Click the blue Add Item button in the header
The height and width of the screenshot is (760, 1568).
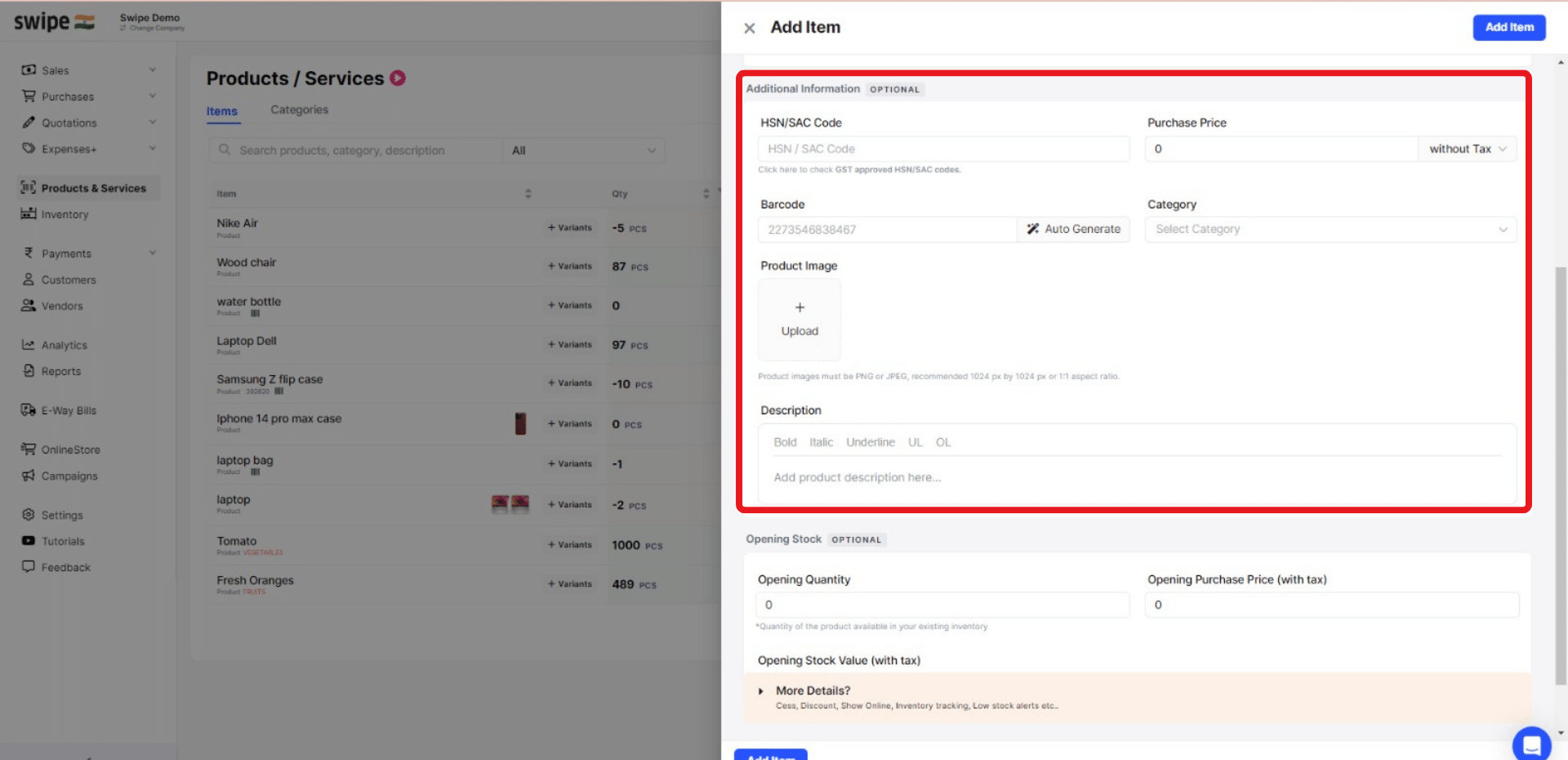(1509, 27)
